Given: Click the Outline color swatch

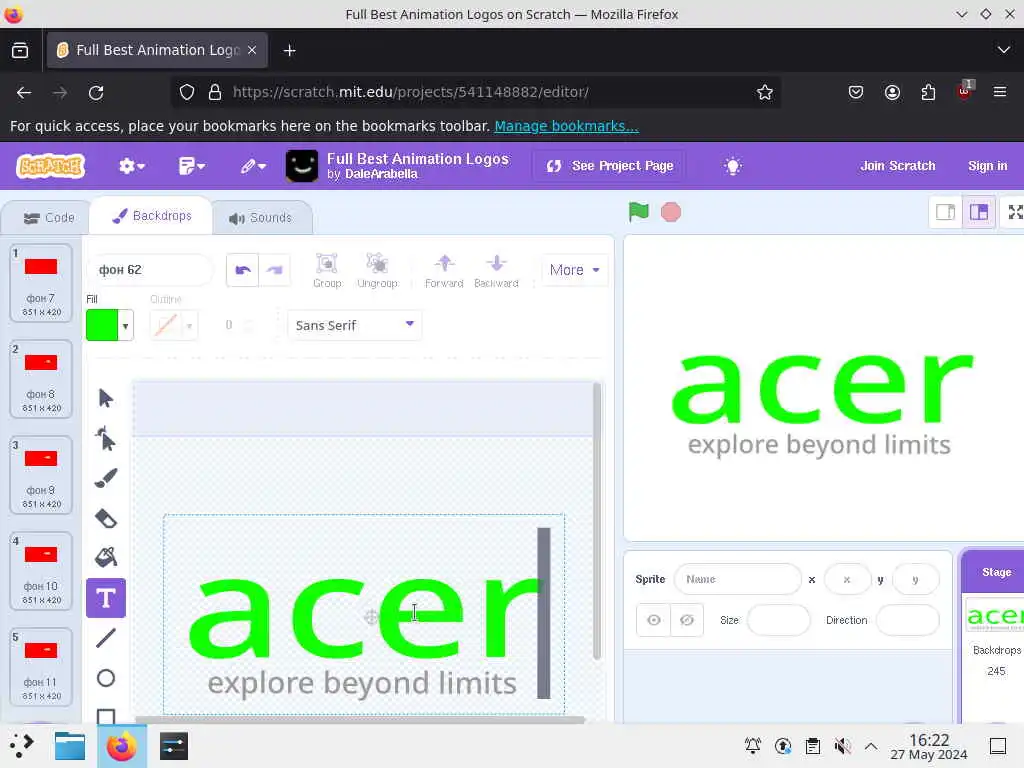Looking at the screenshot, I should [166, 325].
